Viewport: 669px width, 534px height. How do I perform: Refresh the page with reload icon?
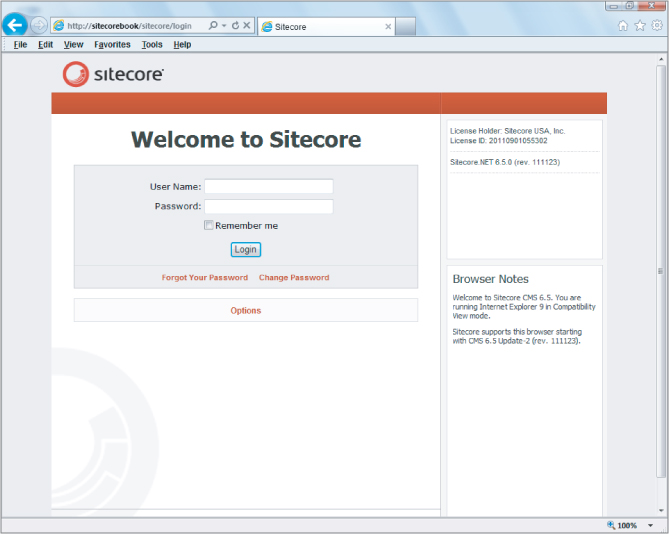click(235, 25)
